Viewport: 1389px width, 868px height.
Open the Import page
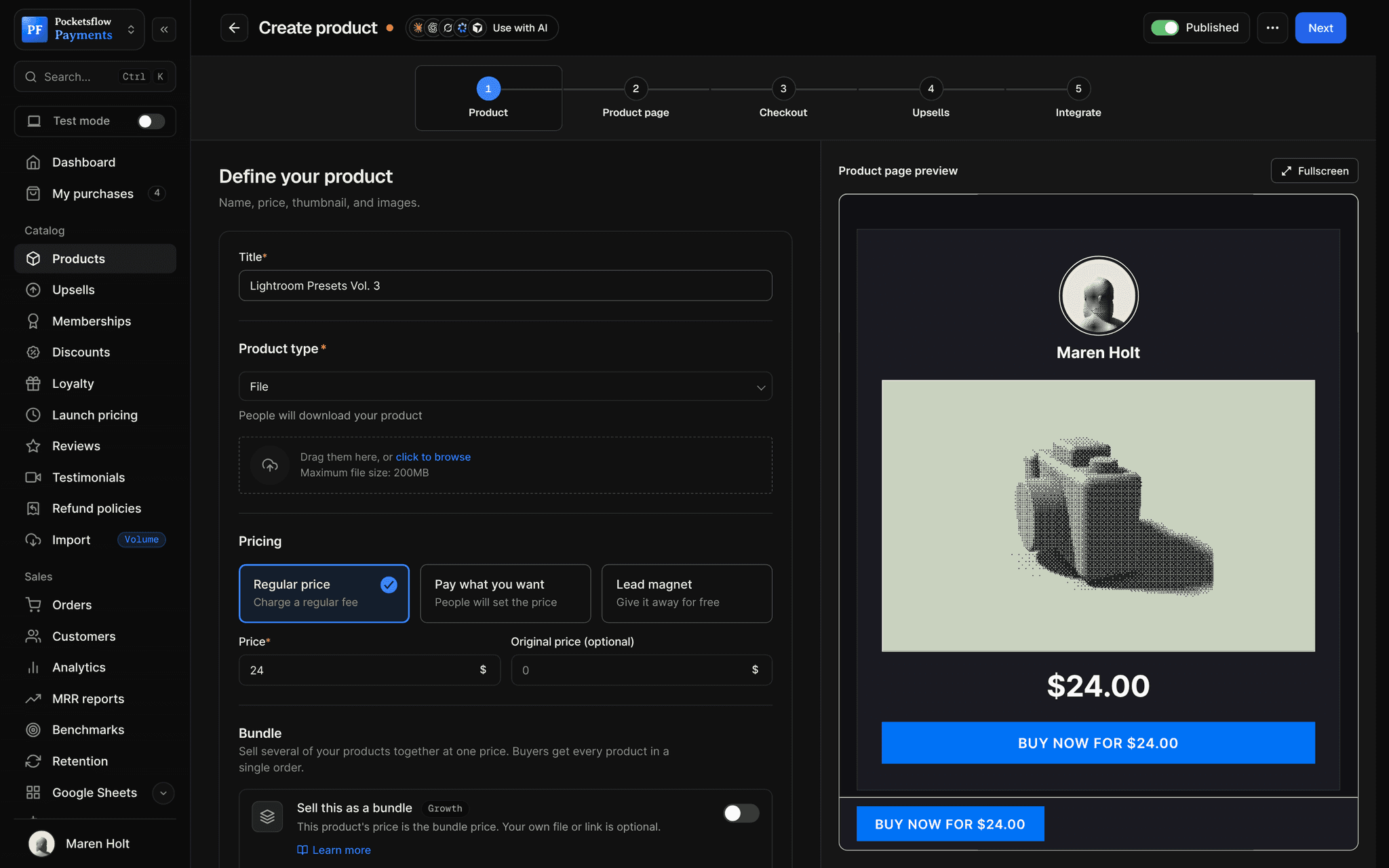click(x=95, y=539)
